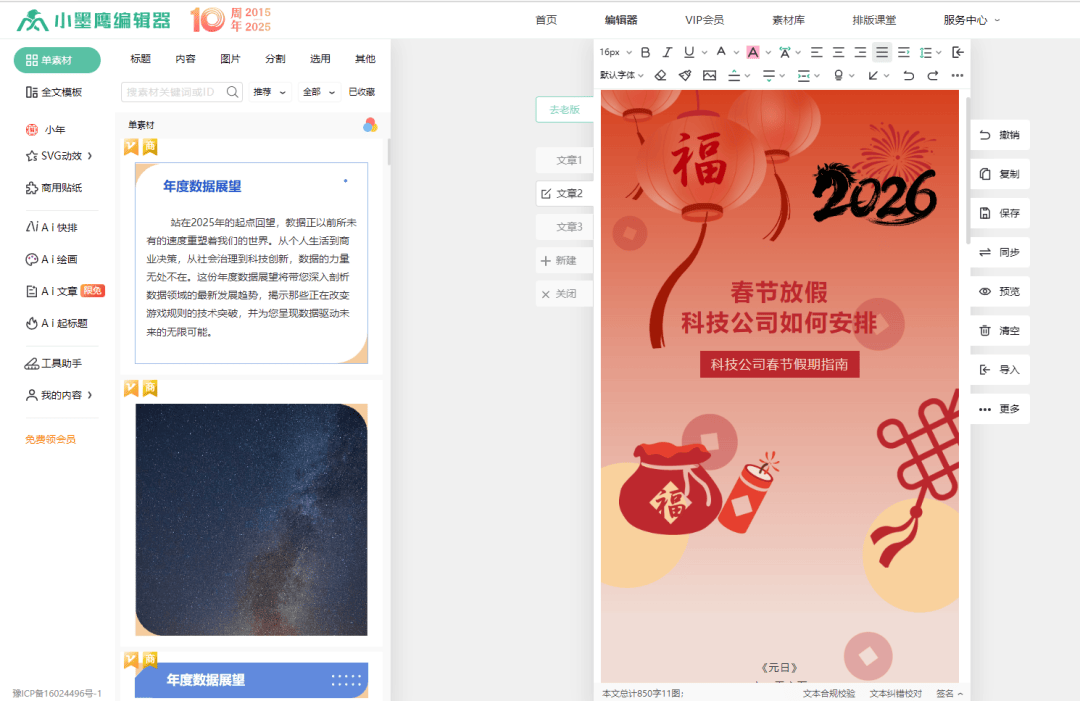Toggle underline formatting
This screenshot has width=1080, height=701.
pyautogui.click(x=689, y=52)
